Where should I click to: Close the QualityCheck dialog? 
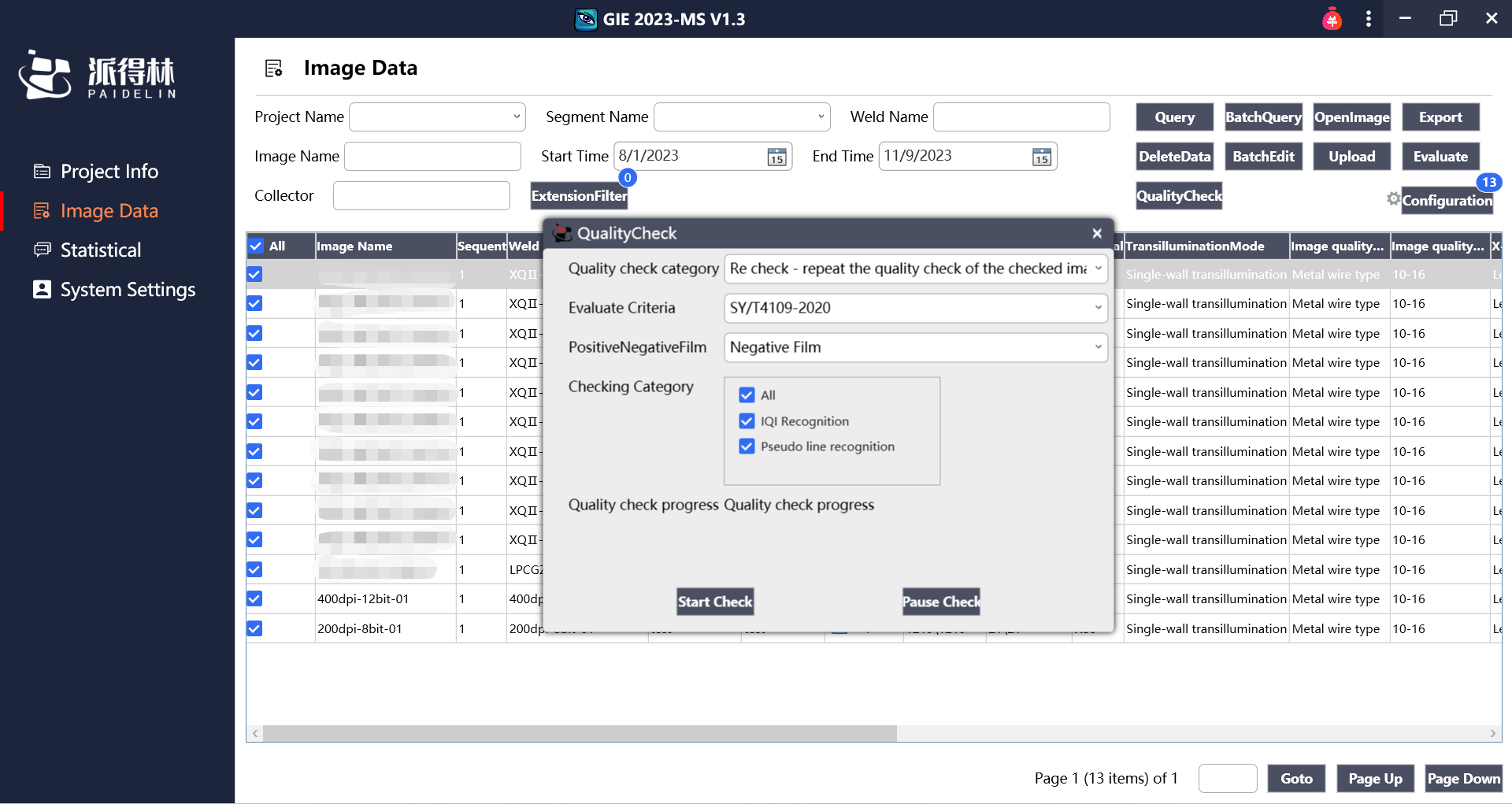1096,233
